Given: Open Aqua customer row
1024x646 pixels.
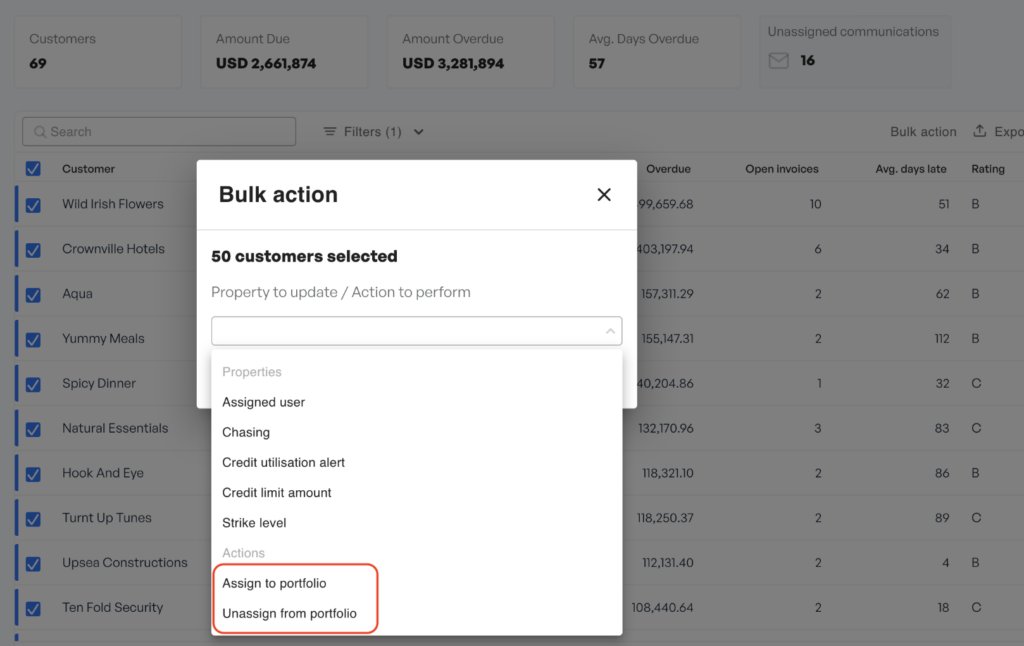Looking at the screenshot, I should click(x=77, y=294).
